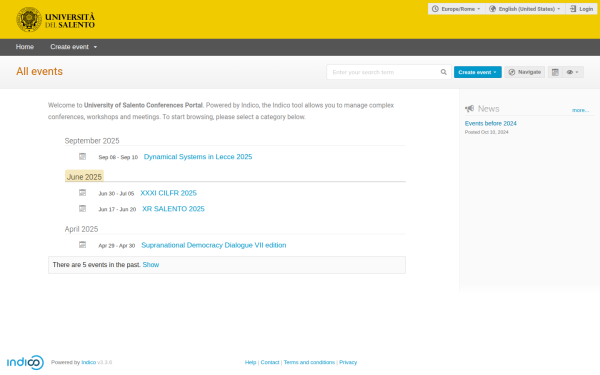
Task: Open the eye view options dropdown
Action: tap(573, 72)
